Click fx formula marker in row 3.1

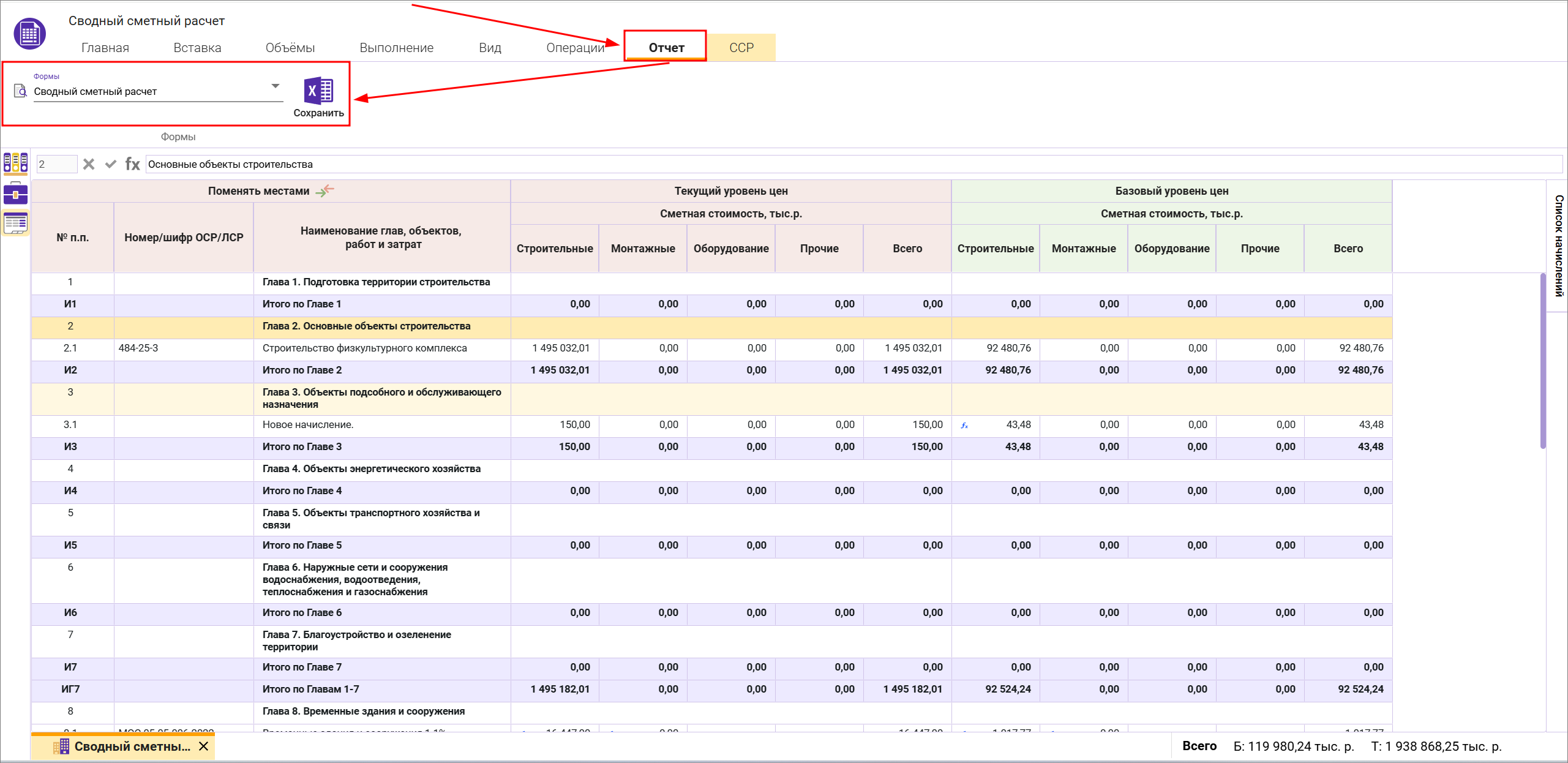point(964,426)
